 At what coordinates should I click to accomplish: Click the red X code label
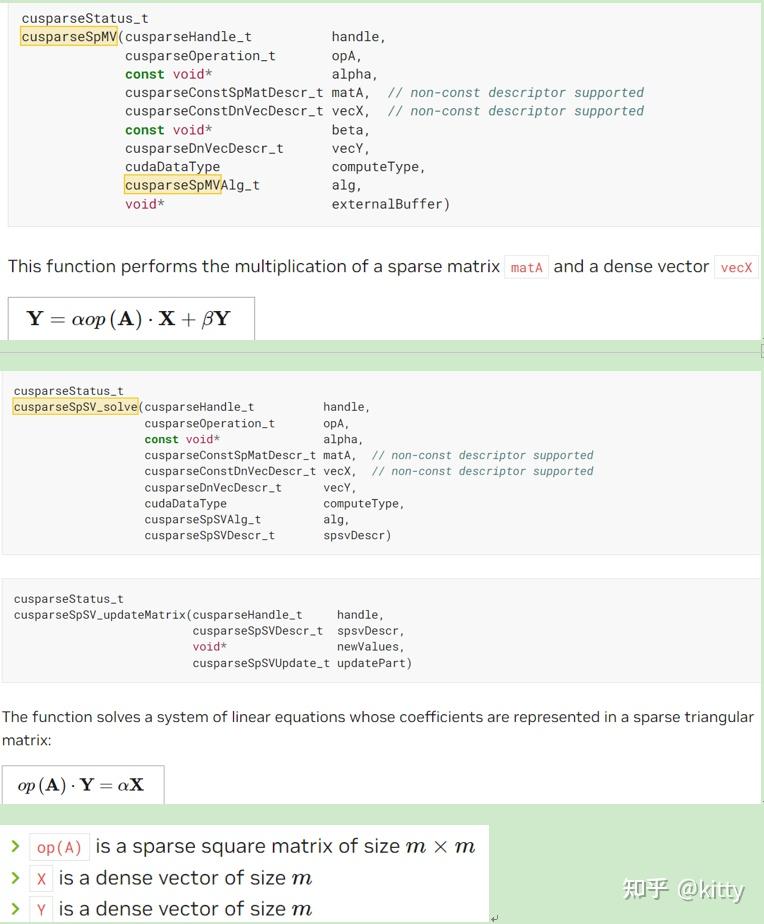pyautogui.click(x=41, y=879)
